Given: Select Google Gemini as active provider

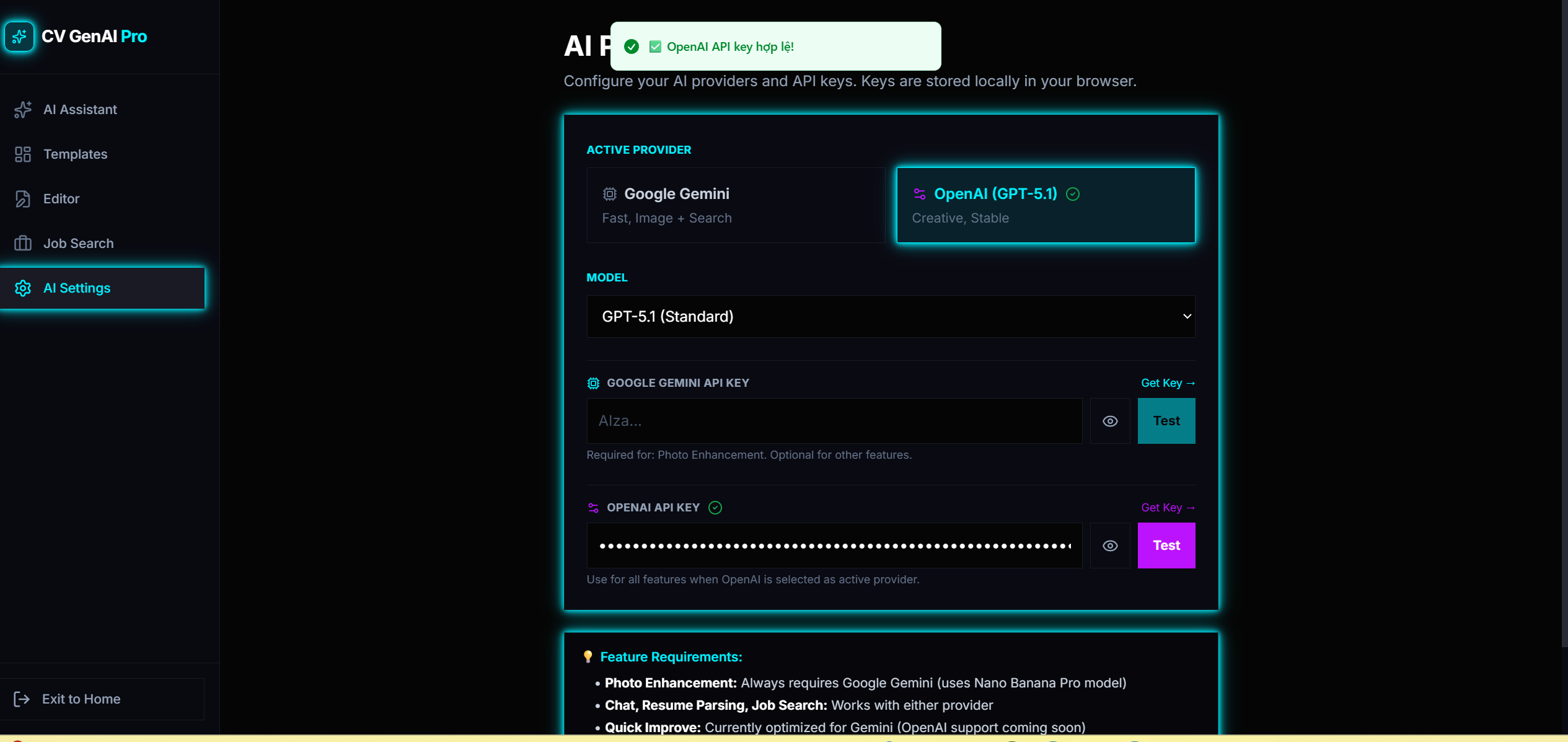Looking at the screenshot, I should pyautogui.click(x=736, y=205).
